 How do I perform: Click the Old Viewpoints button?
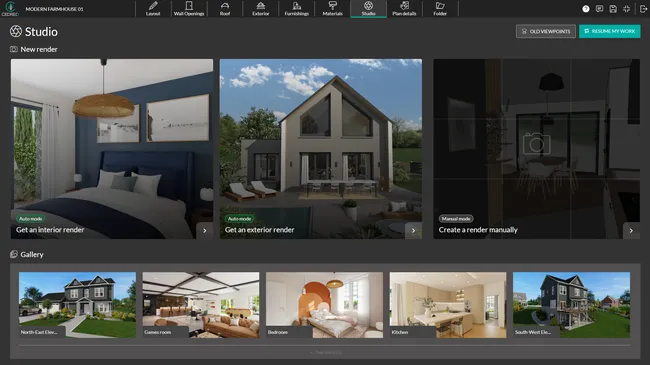546,31
